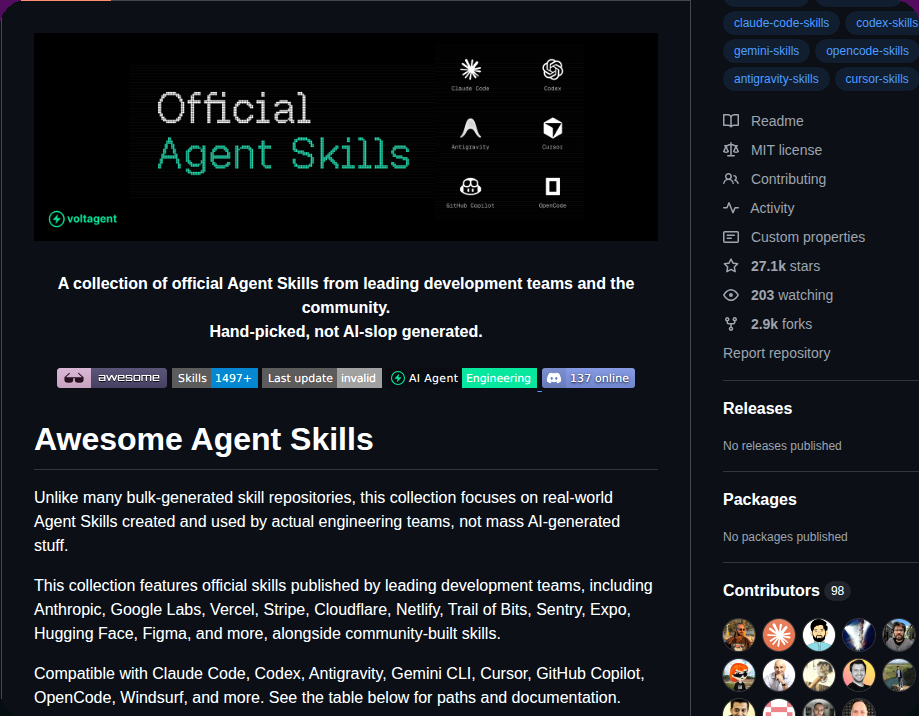Viewport: 919px width, 716px height.
Task: Open fifth contributor avatar in top row
Action: (x=898, y=635)
